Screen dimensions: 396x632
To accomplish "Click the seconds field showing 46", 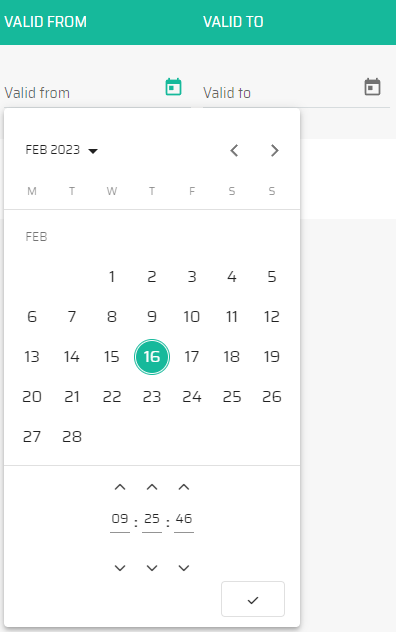I will [184, 519].
